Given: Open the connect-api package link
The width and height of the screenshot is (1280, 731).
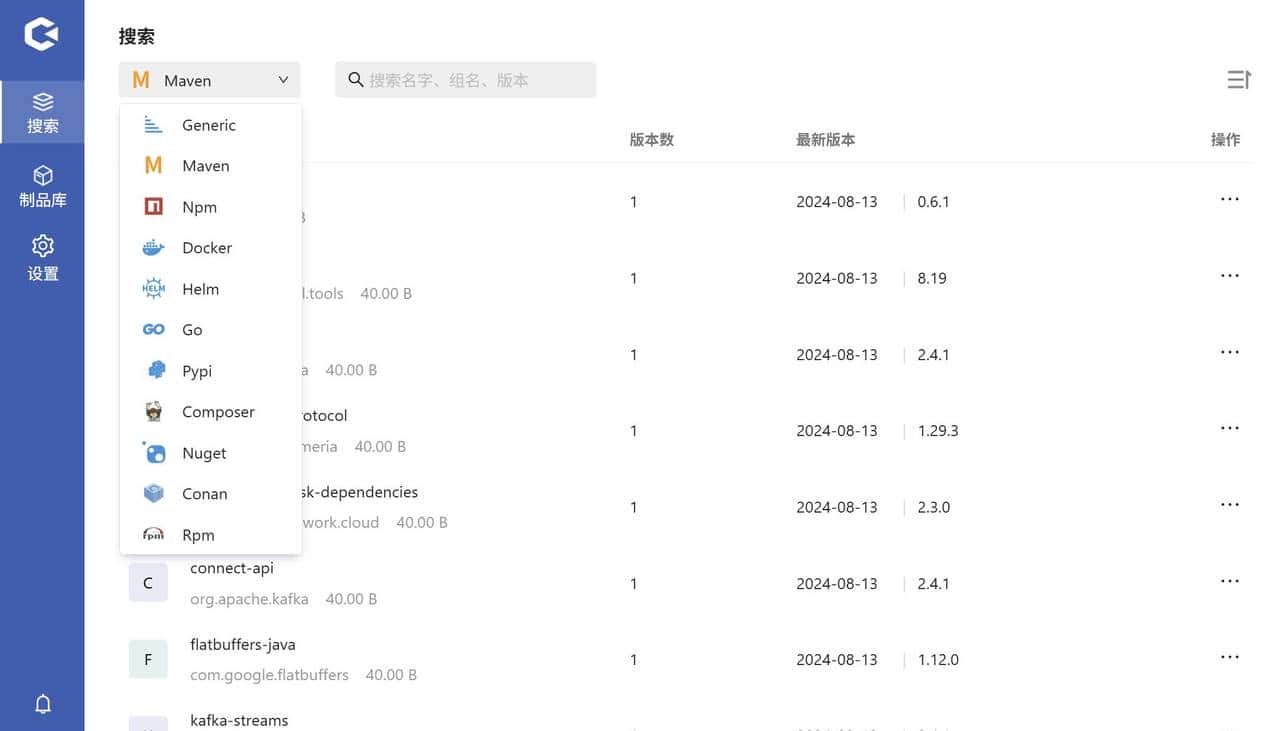Looking at the screenshot, I should tap(231, 567).
